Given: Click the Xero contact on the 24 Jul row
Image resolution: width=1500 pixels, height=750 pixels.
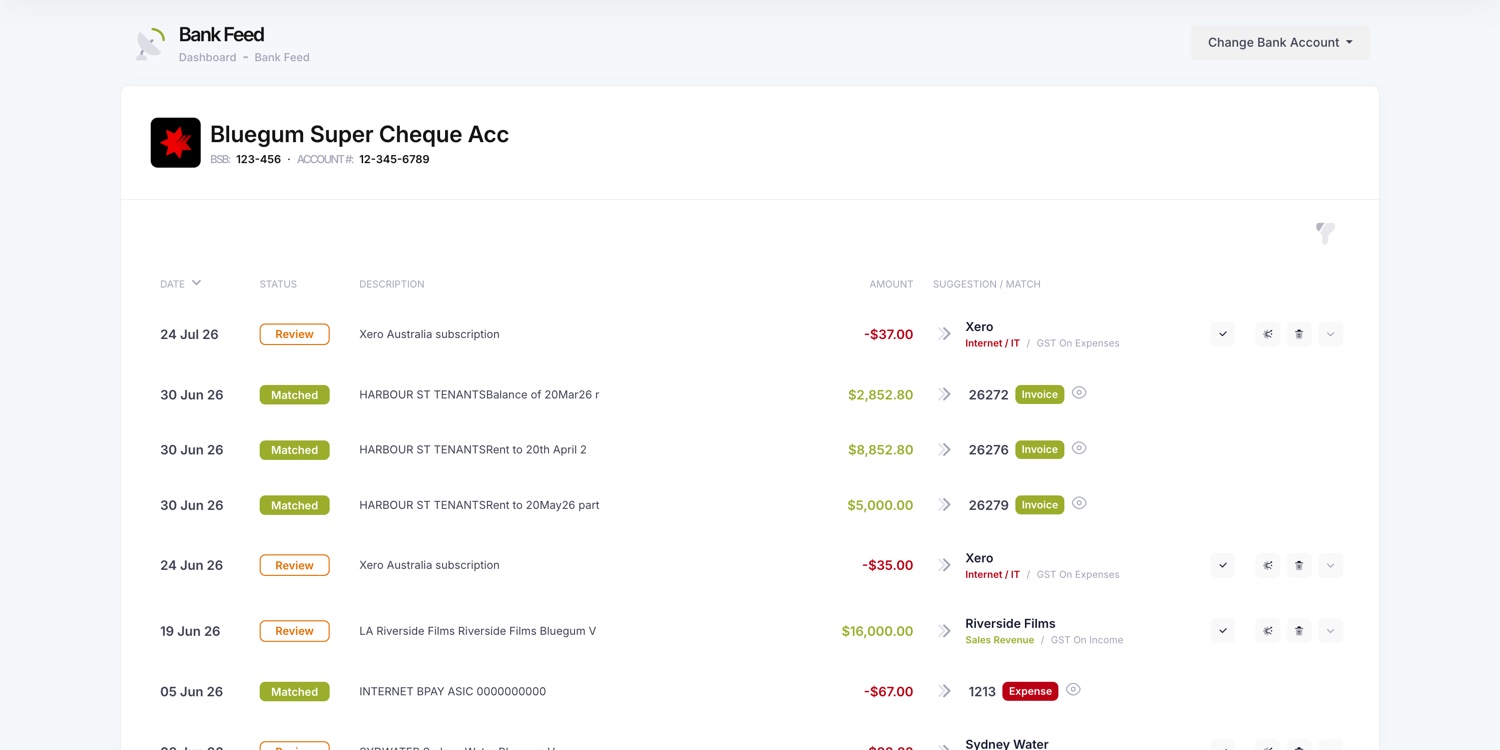Looking at the screenshot, I should pos(979,326).
